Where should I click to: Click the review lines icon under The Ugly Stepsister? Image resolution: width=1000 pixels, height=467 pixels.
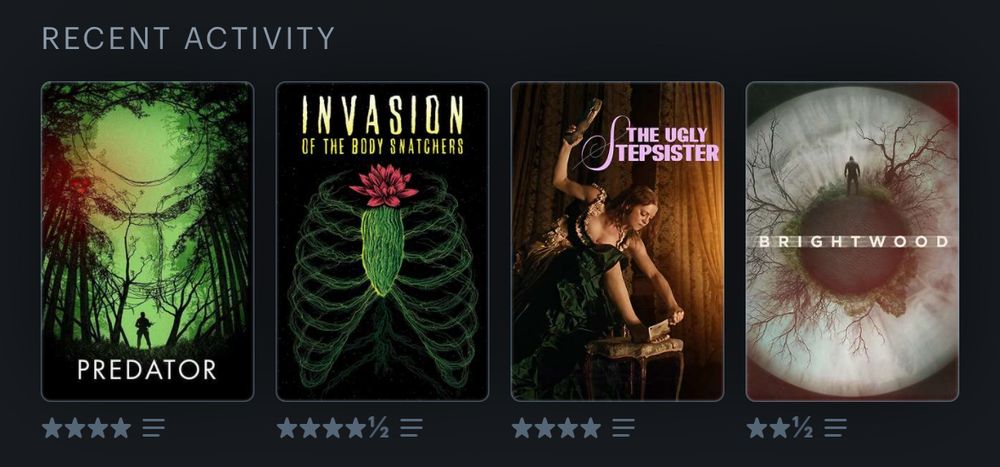click(623, 427)
